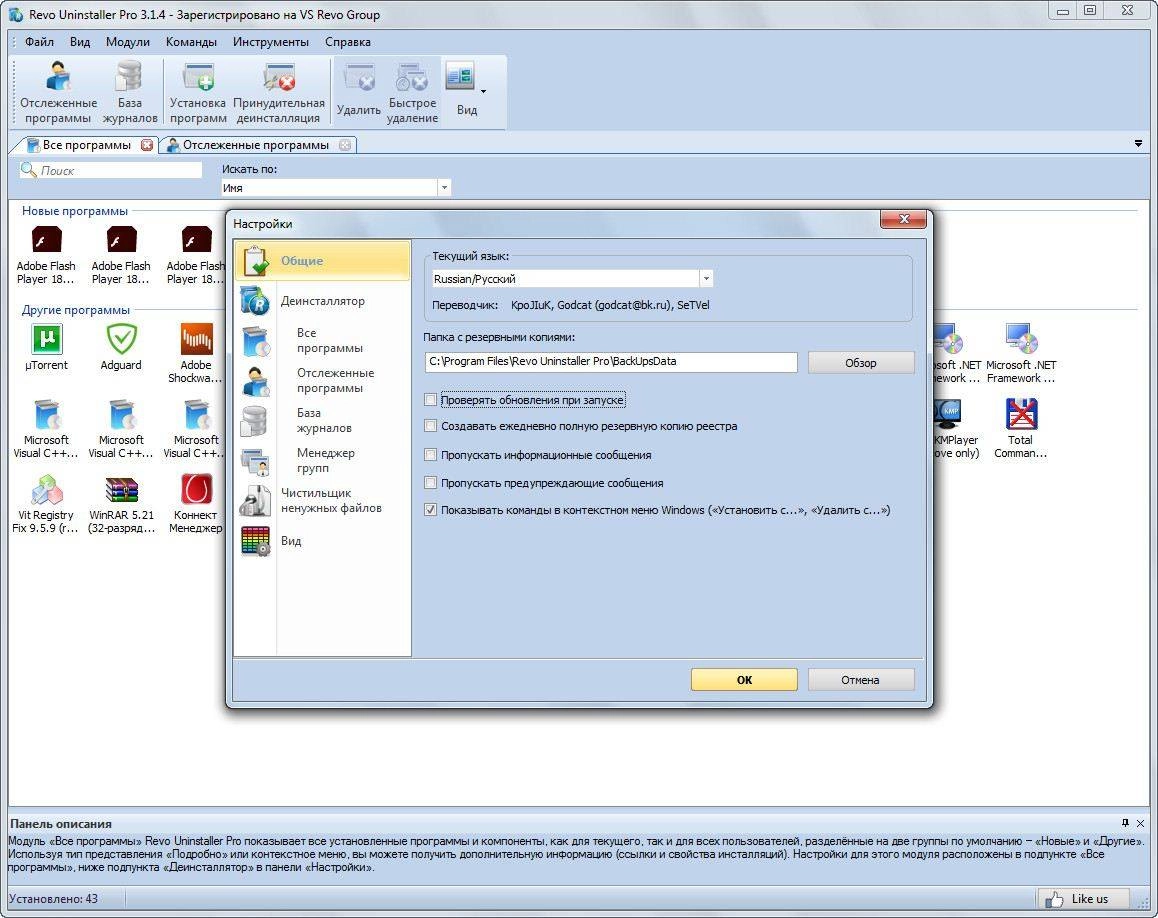Close the Панель описания panel

(x=1140, y=823)
